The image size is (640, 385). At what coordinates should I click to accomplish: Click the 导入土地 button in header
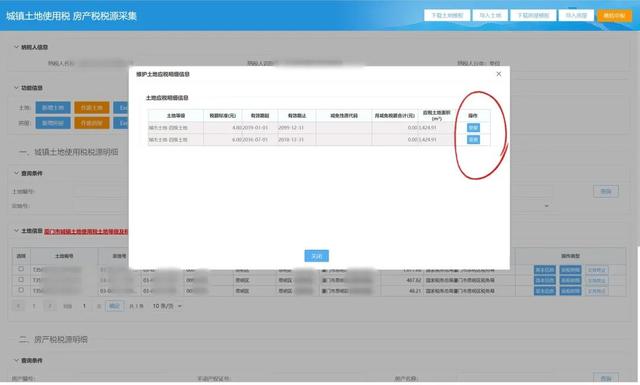pos(490,16)
